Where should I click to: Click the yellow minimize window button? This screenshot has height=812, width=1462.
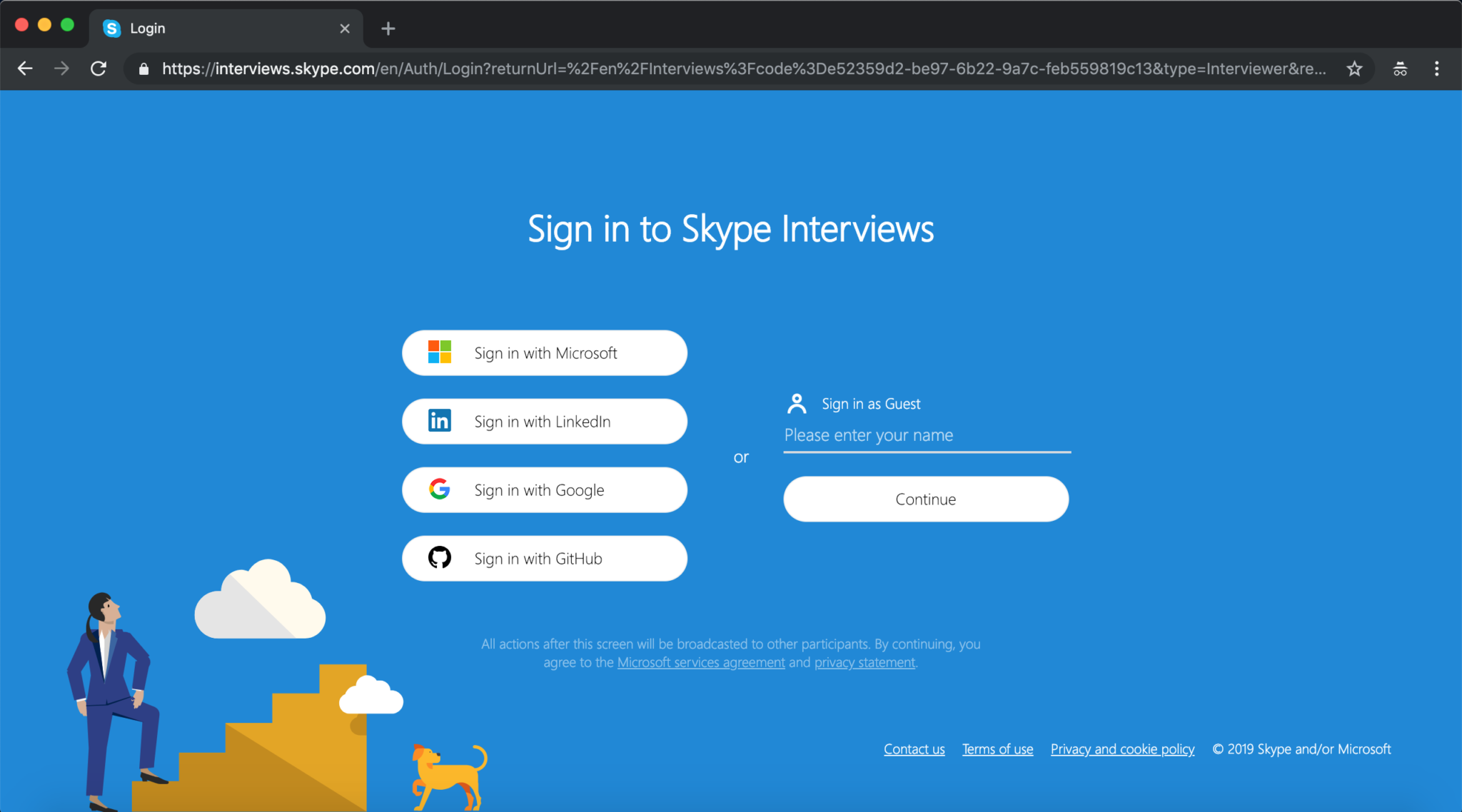click(x=44, y=25)
